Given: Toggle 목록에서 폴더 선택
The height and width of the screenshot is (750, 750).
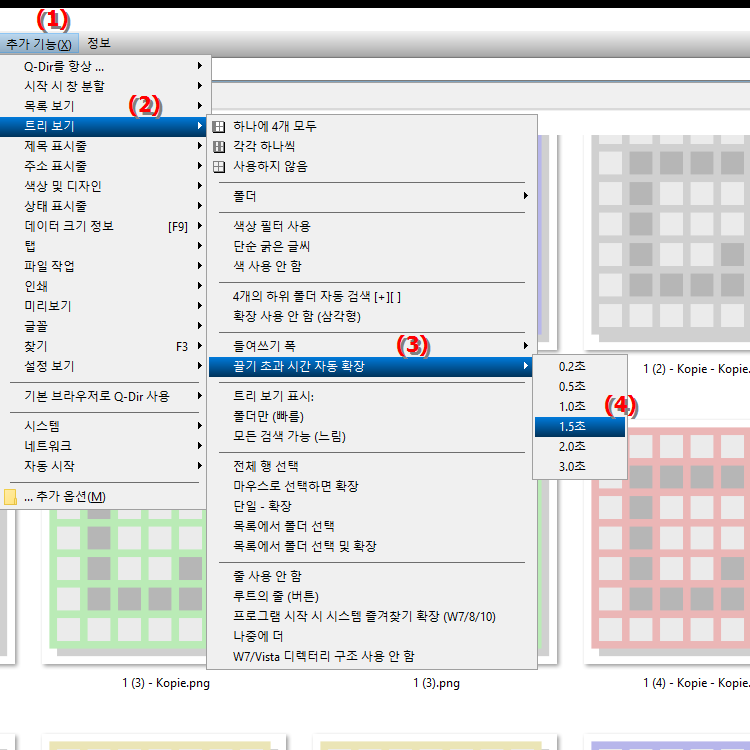Looking at the screenshot, I should (371, 526).
